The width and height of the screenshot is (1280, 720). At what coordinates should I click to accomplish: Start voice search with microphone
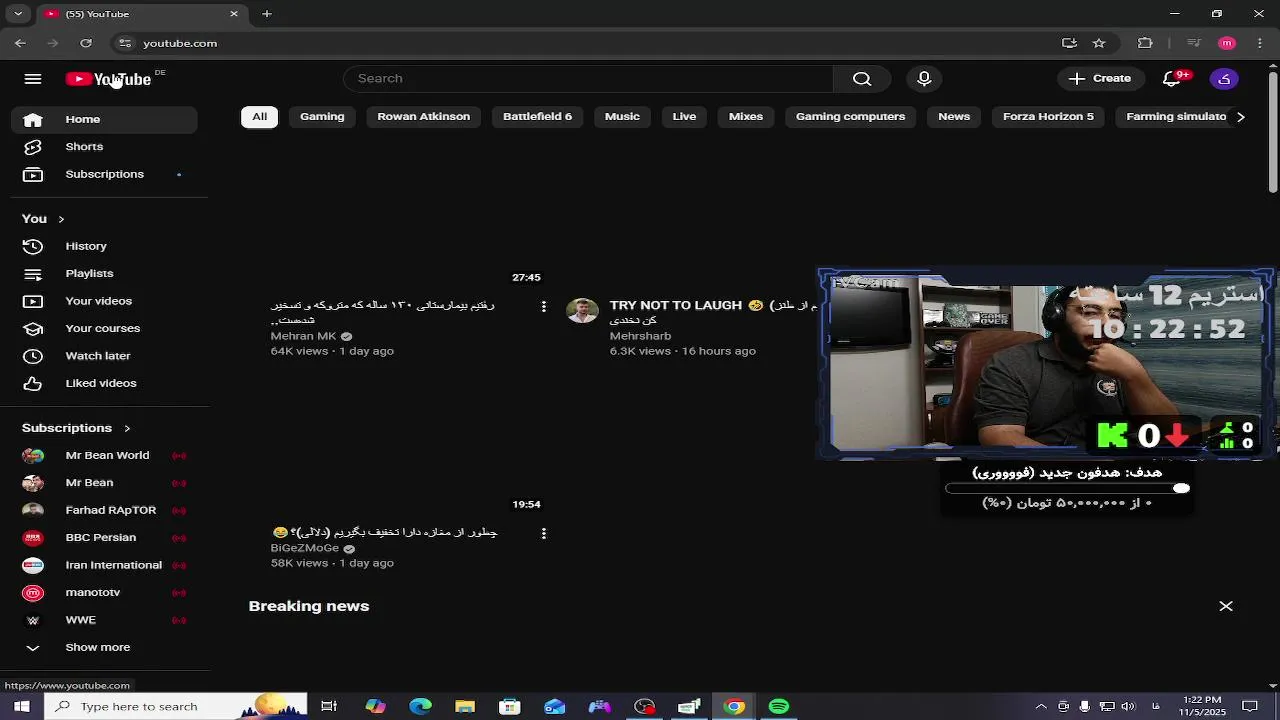(x=924, y=79)
